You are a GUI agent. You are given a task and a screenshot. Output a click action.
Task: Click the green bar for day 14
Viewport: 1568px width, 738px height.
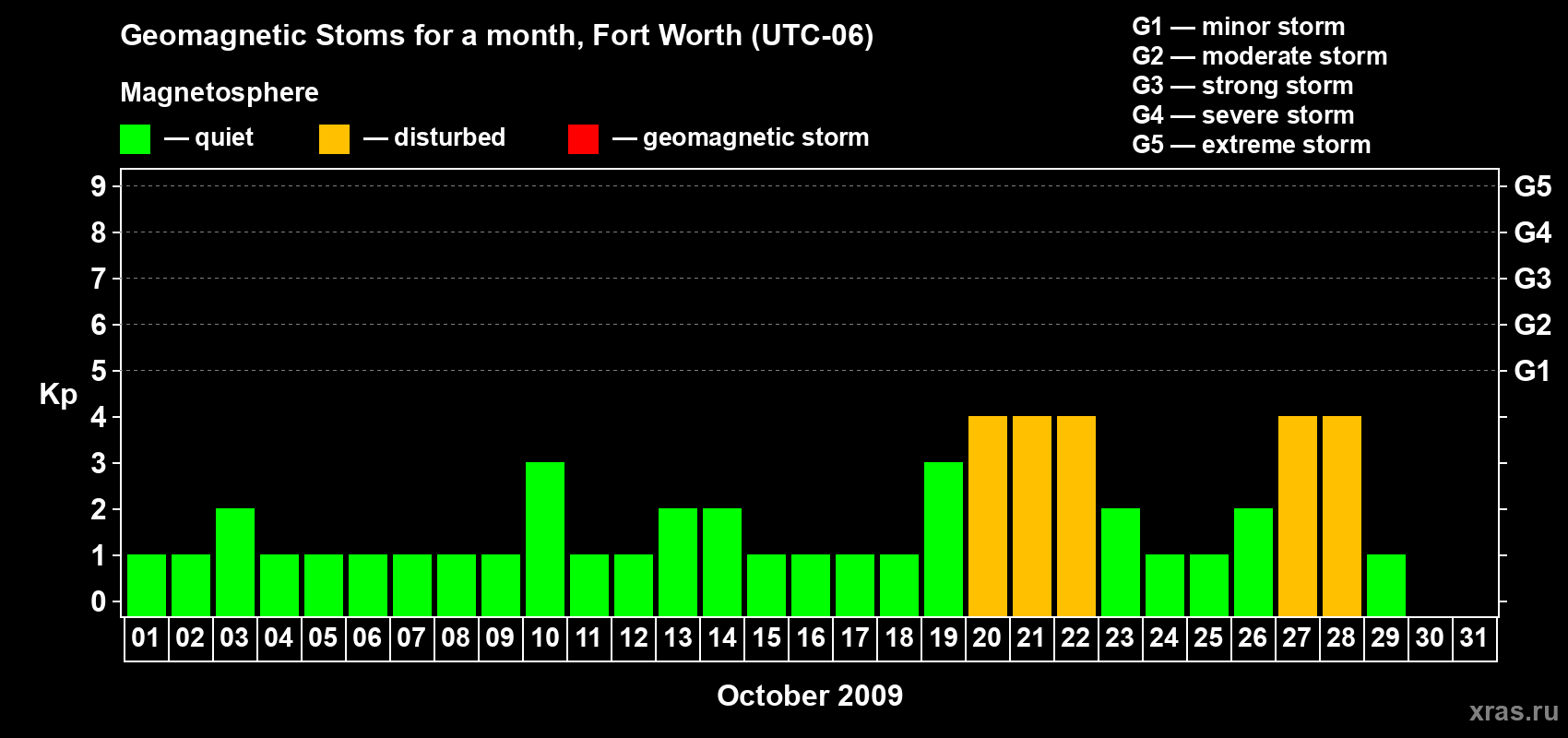[x=722, y=562]
